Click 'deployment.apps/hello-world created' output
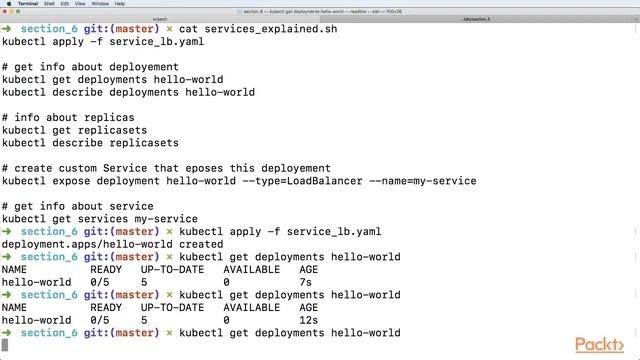 click(112, 244)
